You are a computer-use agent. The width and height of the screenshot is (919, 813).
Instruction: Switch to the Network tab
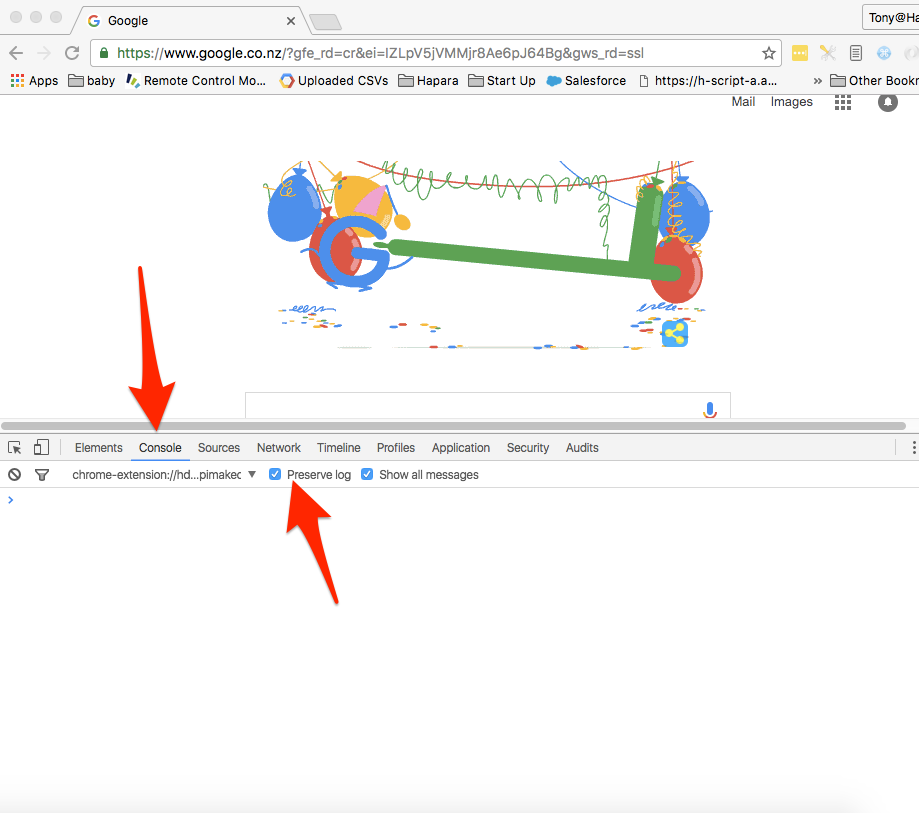pyautogui.click(x=278, y=448)
